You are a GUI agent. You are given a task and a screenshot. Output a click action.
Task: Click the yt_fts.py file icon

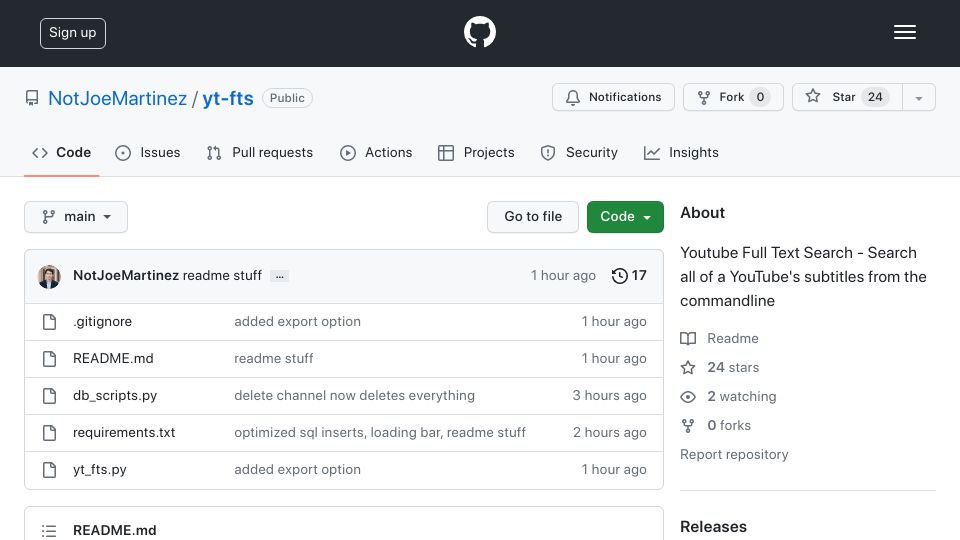[x=50, y=470]
